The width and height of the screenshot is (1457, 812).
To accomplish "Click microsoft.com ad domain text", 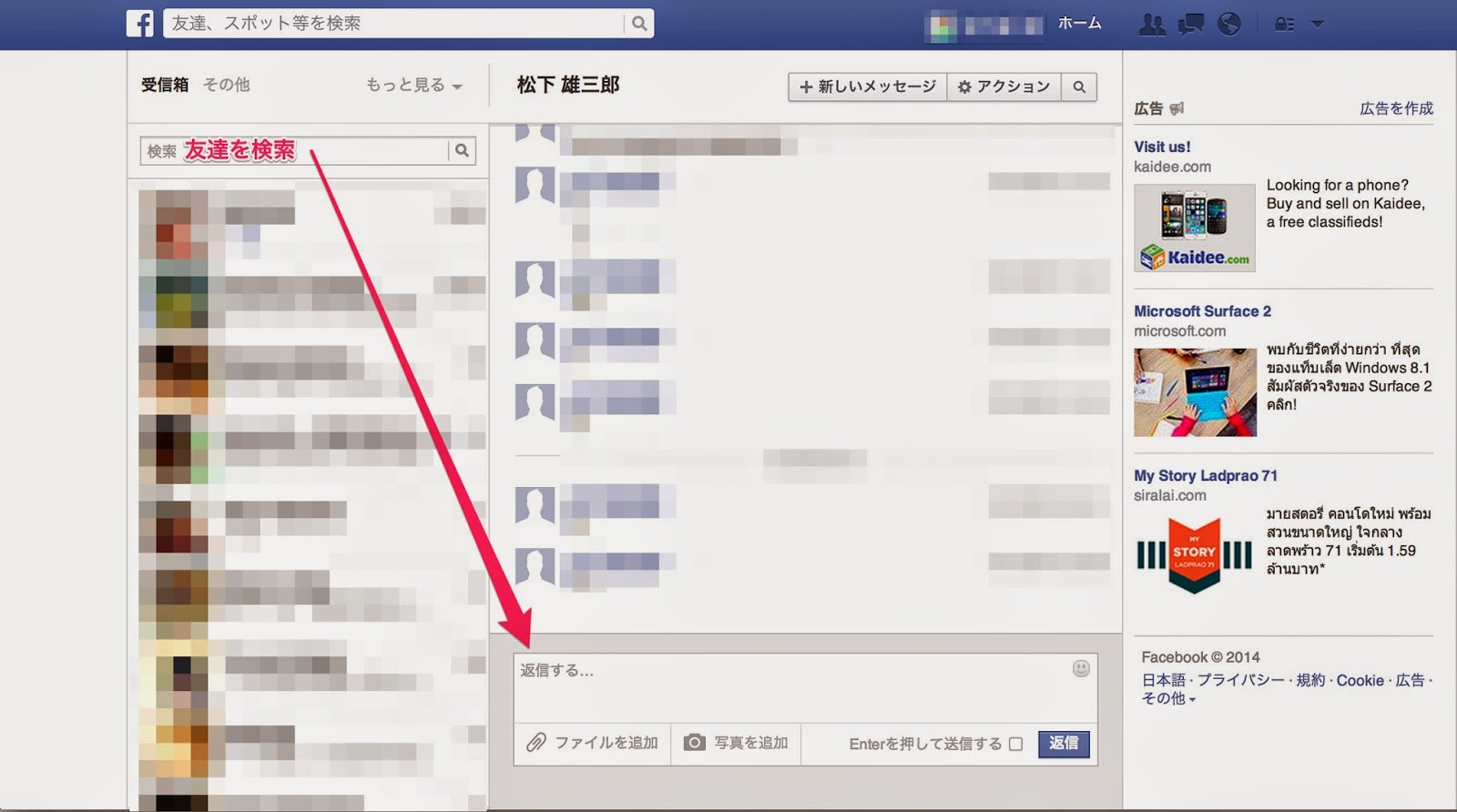I will coord(1179,331).
